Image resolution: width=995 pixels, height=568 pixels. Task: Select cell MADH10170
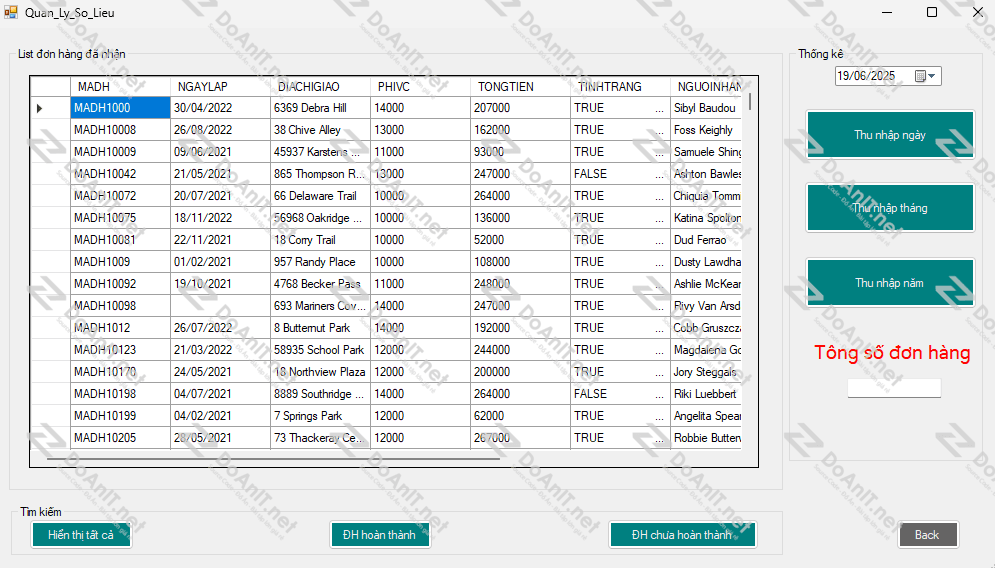120,372
